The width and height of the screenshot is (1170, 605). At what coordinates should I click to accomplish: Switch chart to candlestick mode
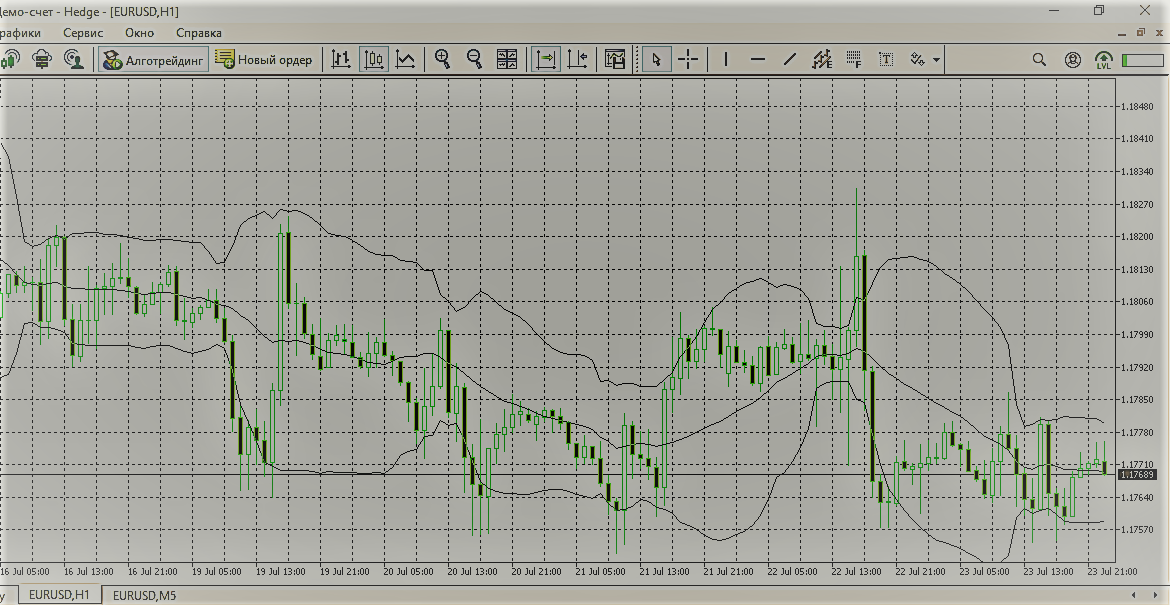tap(373, 59)
